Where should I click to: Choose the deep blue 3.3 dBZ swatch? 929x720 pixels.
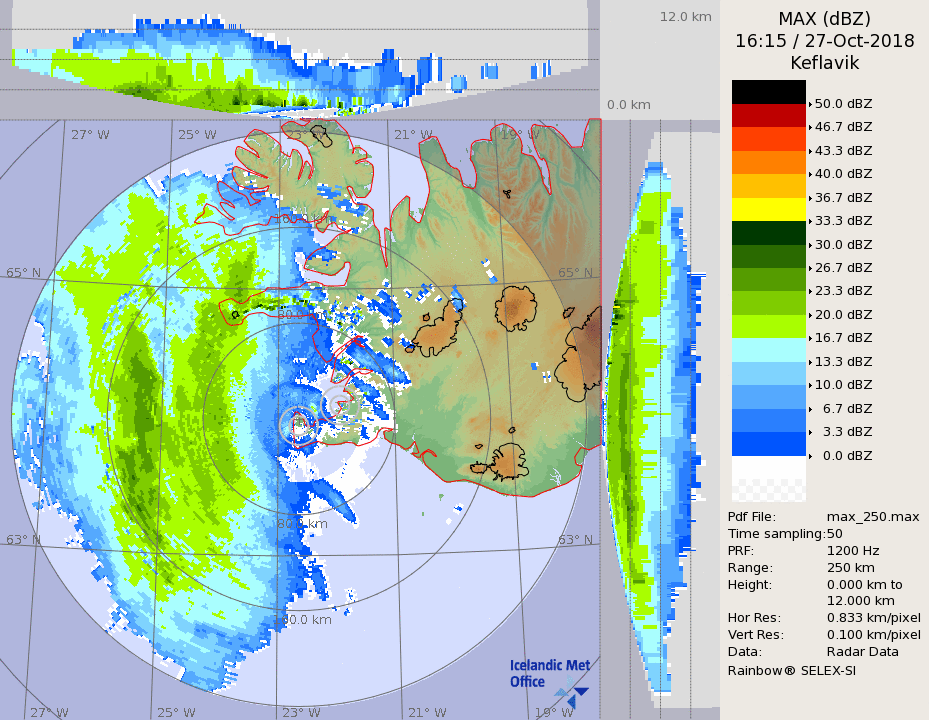coord(768,443)
